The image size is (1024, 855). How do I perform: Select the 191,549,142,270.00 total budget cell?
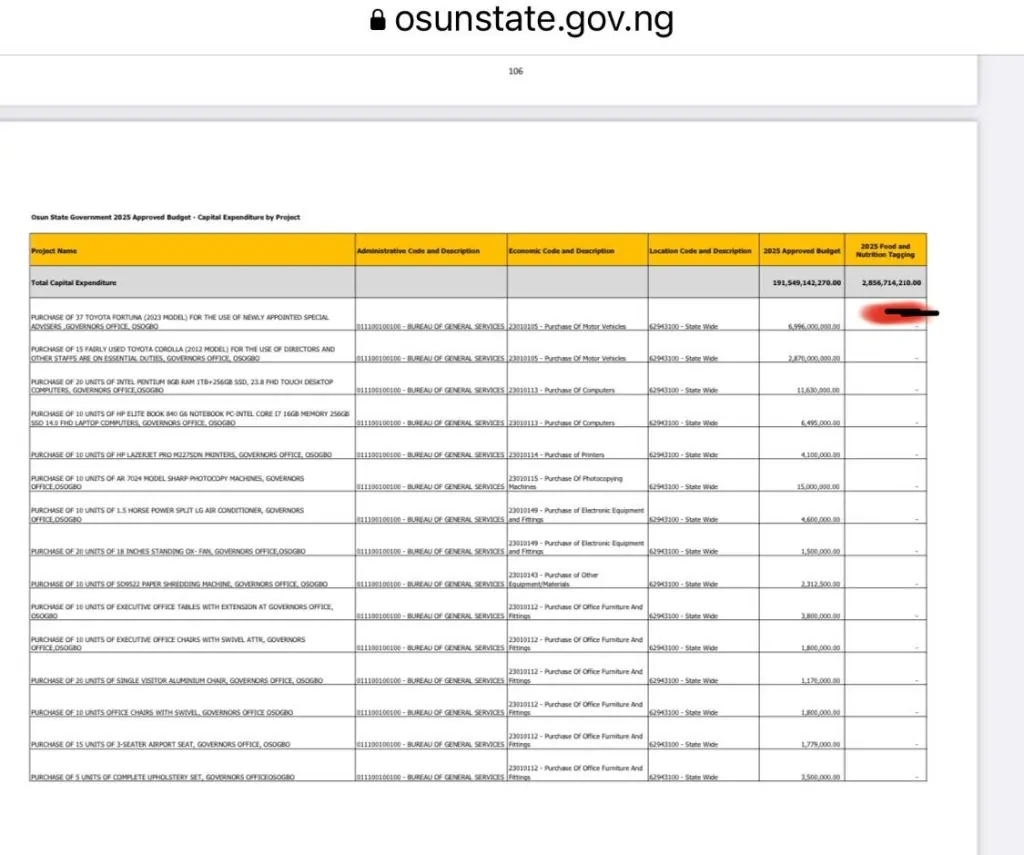pos(806,283)
